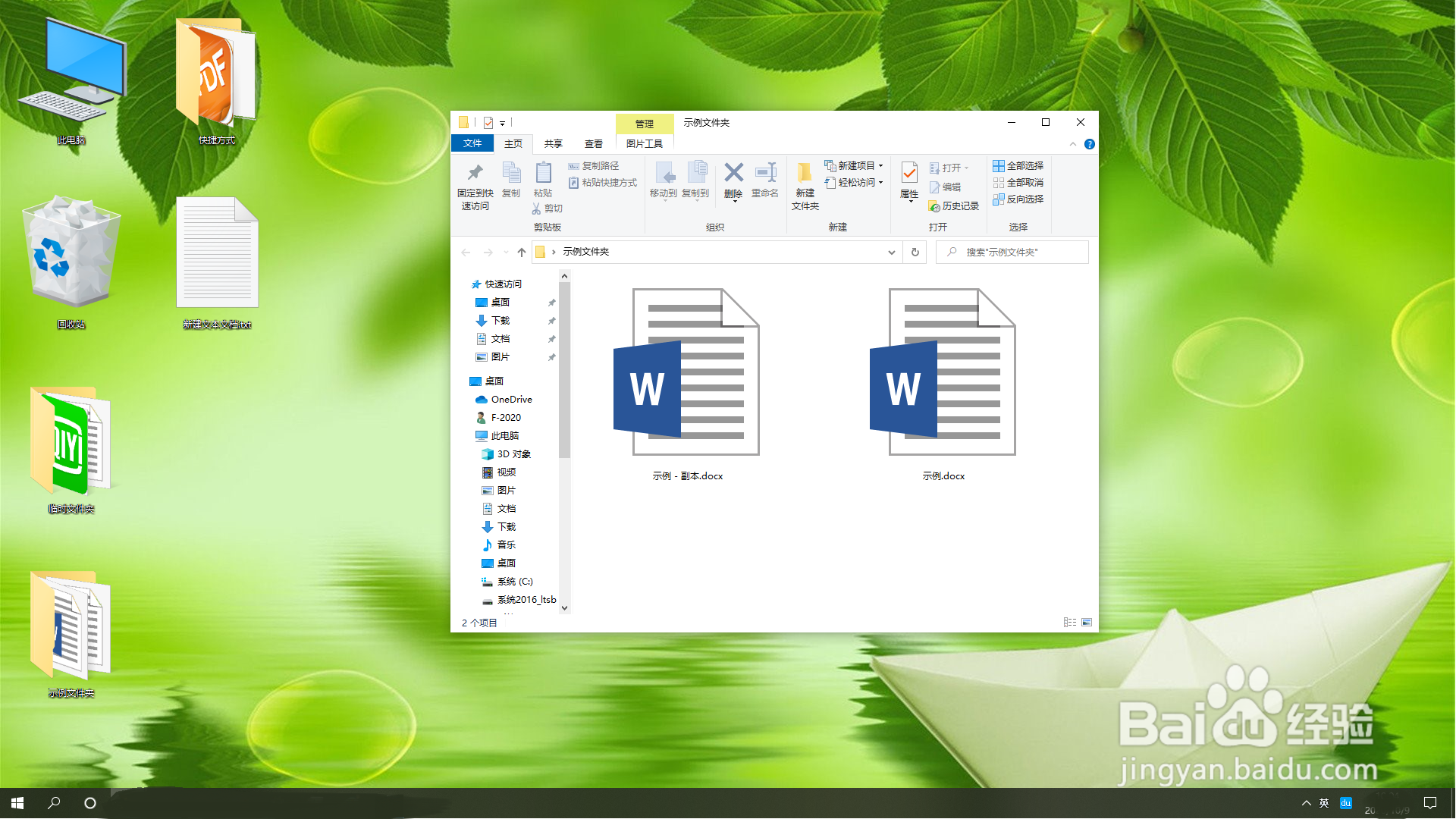Click the New Folder (新建文件夹) icon
1456x819 pixels.
[x=805, y=174]
